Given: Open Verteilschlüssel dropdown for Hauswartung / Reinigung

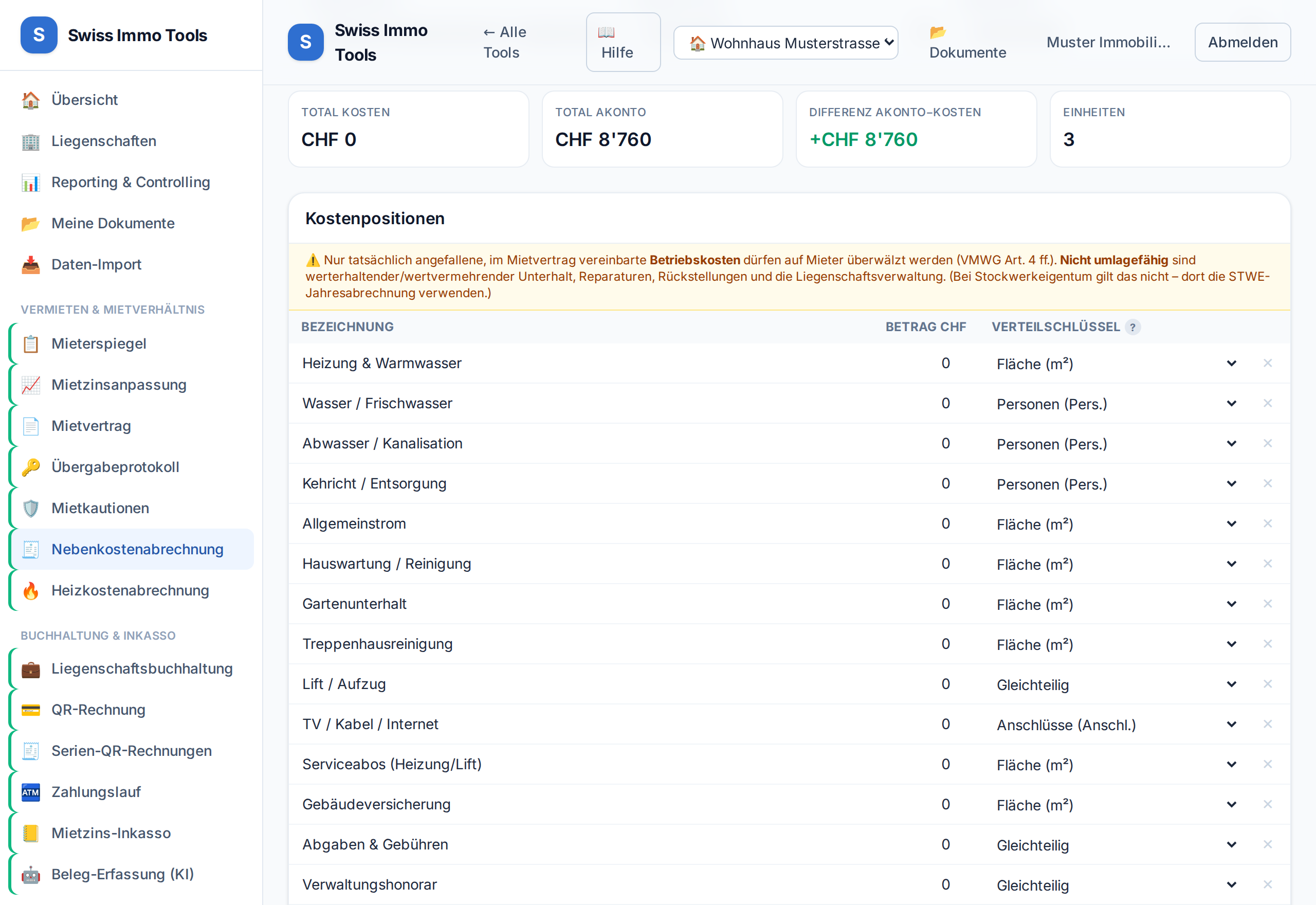Looking at the screenshot, I should coord(1117,564).
